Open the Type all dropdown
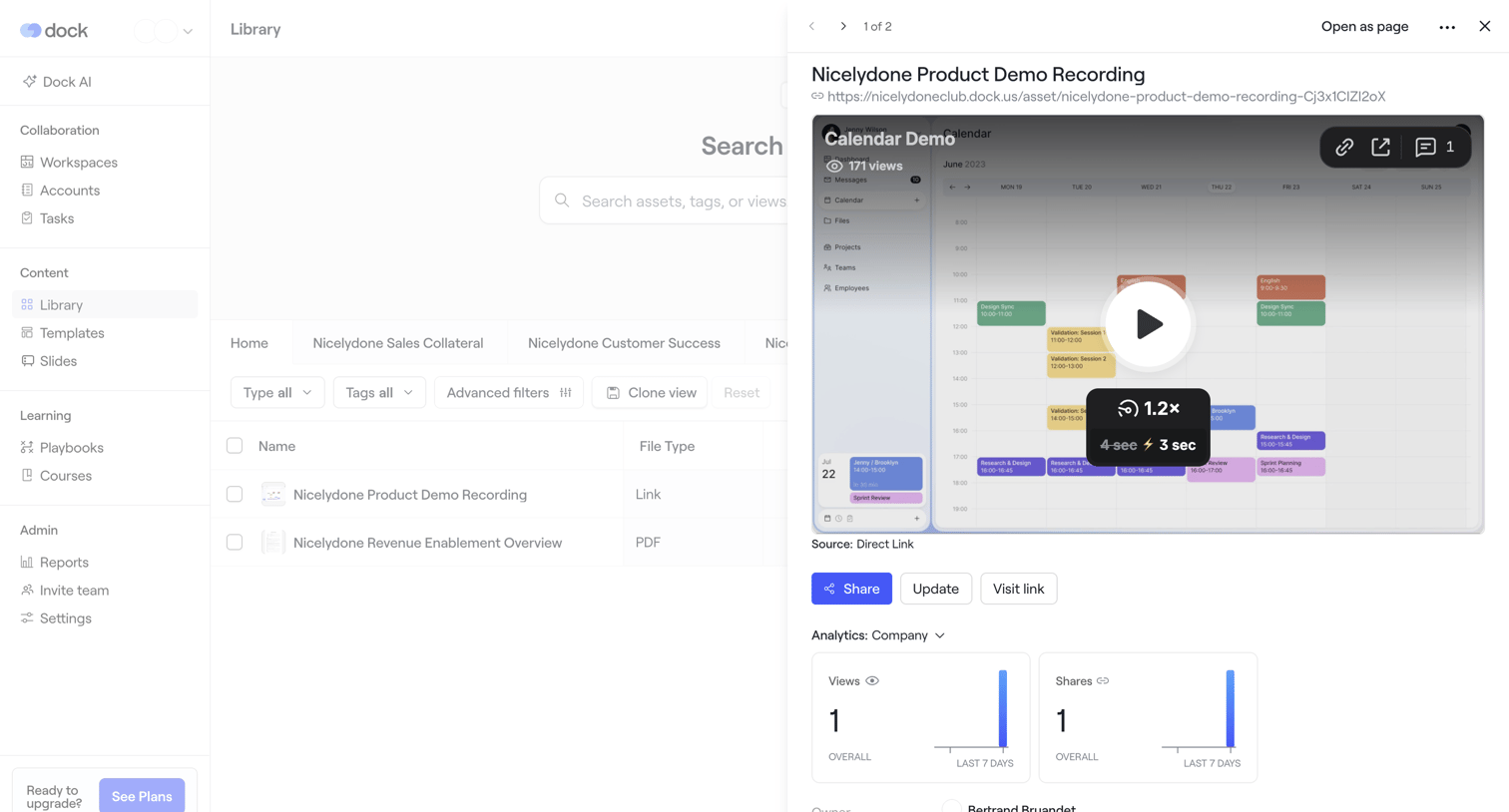 277,393
